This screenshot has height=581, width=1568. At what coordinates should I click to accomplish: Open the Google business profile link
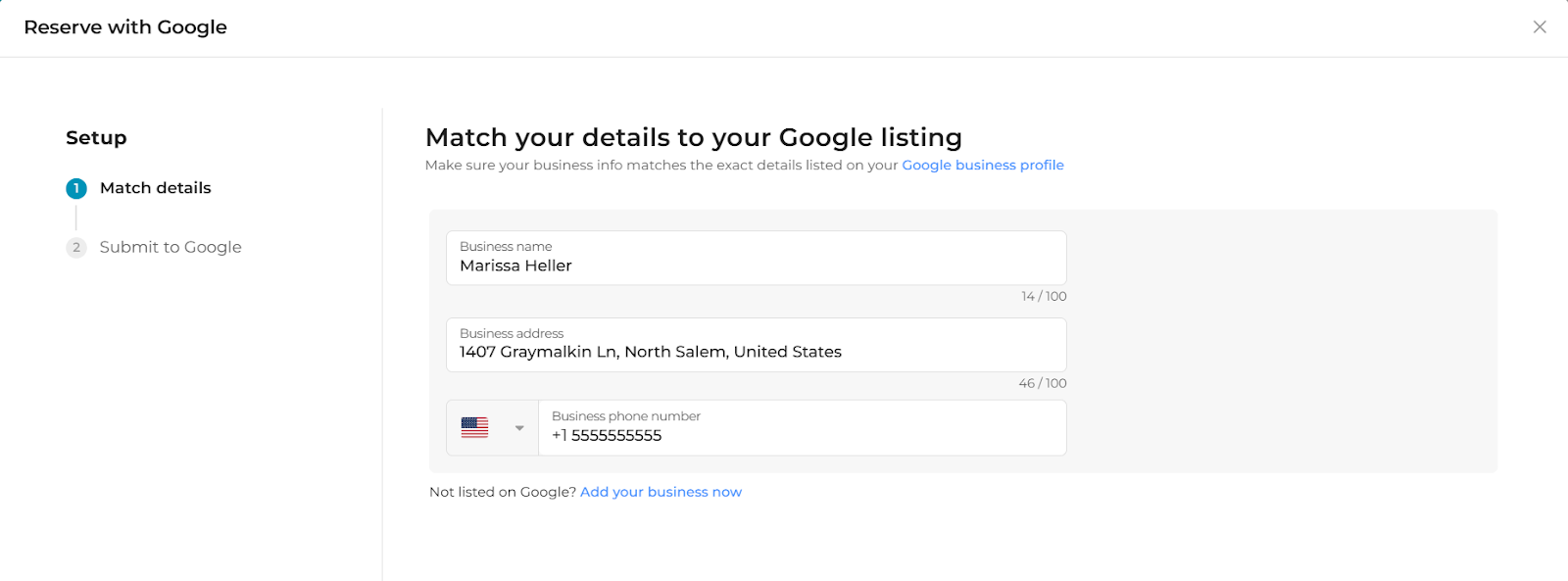(x=982, y=166)
